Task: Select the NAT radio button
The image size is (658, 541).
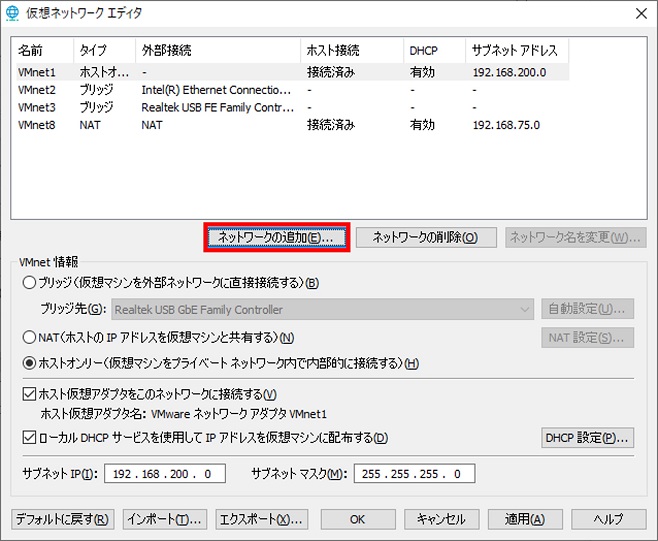Action: [x=29, y=337]
